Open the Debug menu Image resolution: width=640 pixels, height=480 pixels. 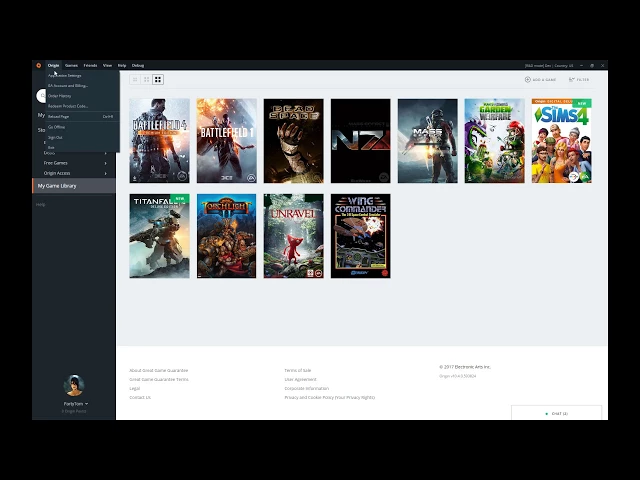click(x=138, y=65)
